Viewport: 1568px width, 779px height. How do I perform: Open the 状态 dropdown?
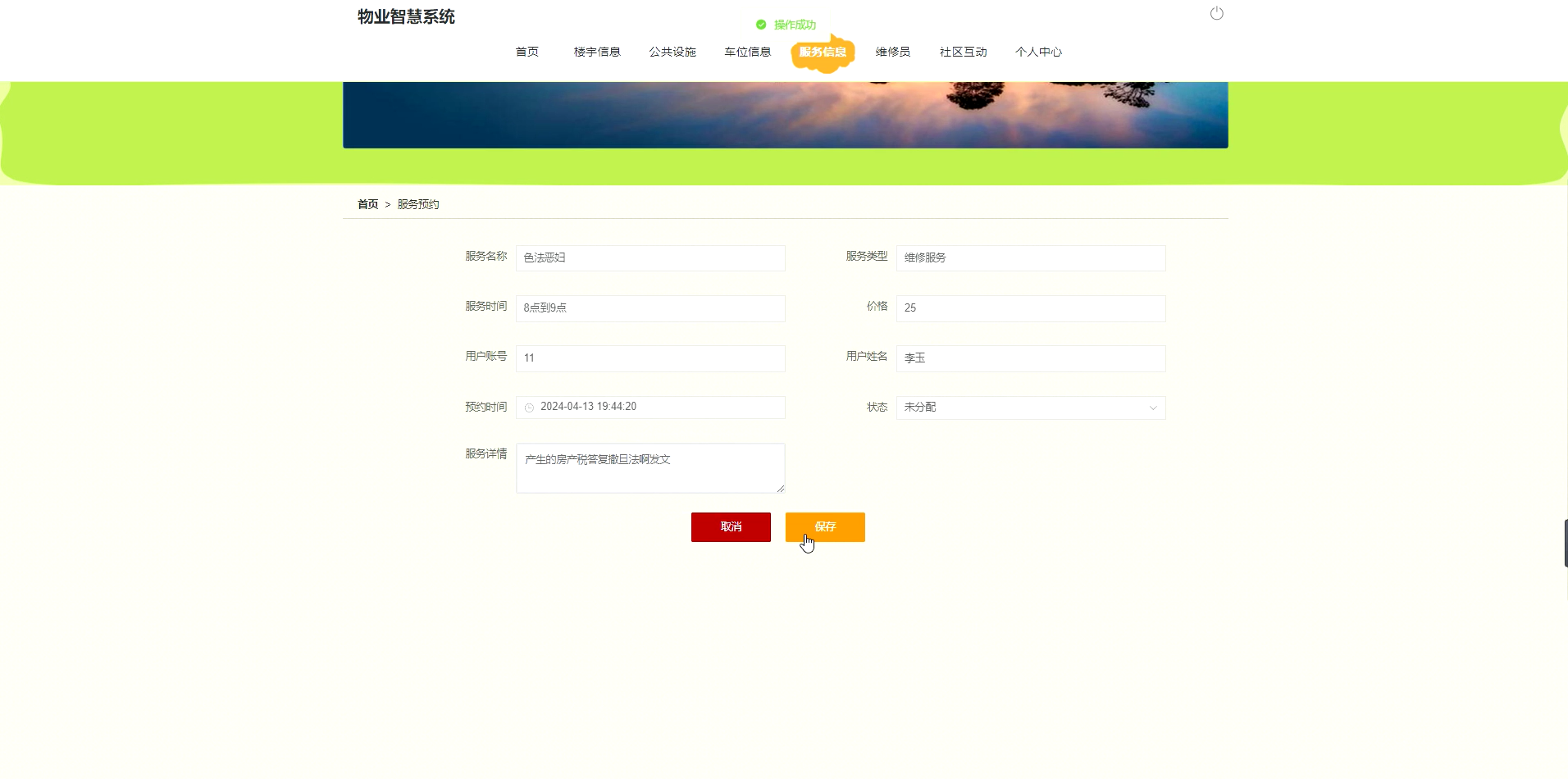click(1029, 408)
